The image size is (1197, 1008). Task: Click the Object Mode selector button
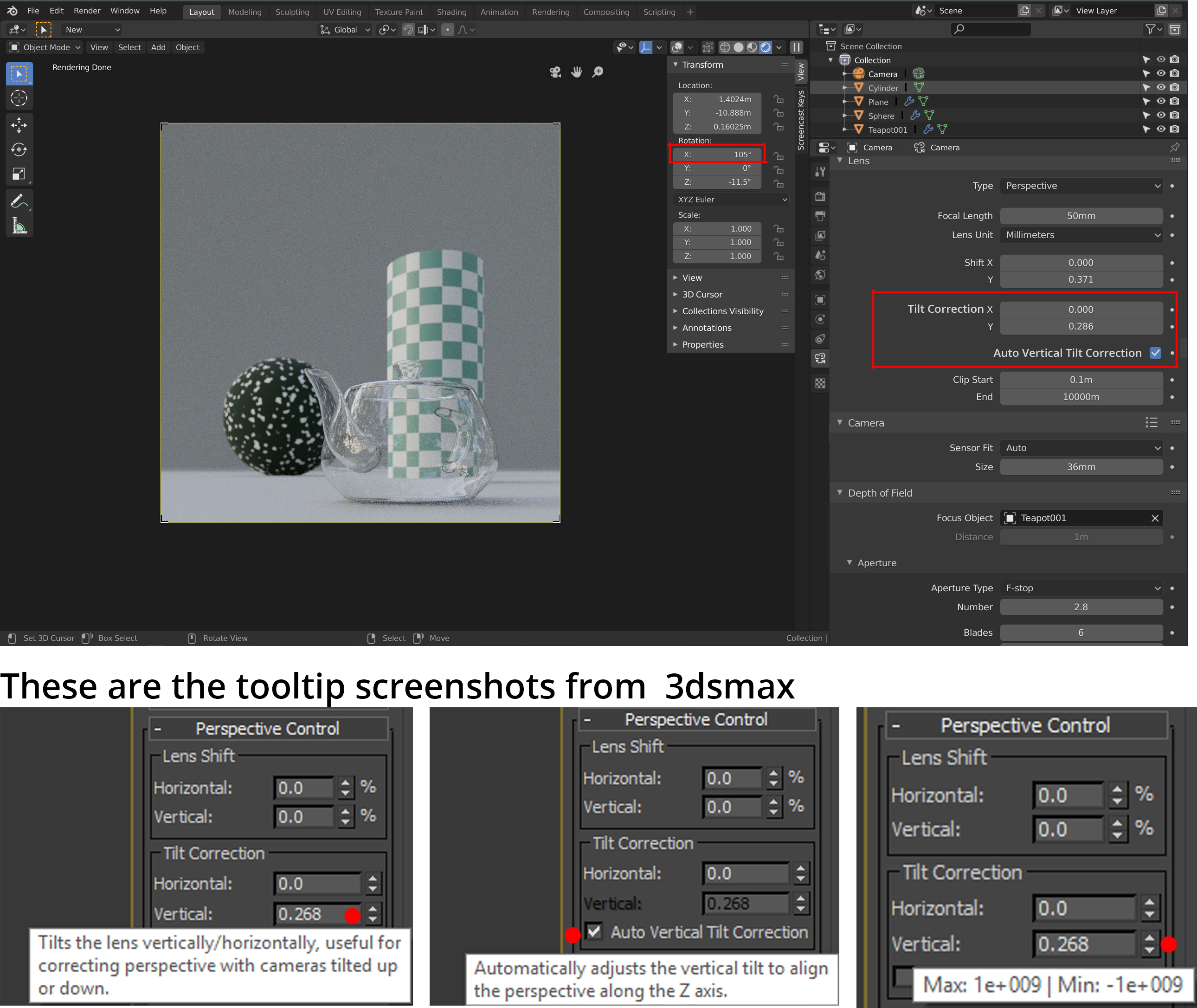[45, 47]
